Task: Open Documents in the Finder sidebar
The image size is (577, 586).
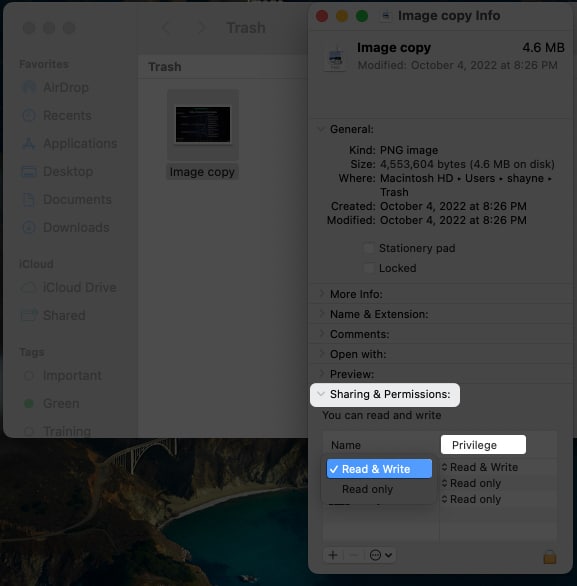Action: [77, 200]
